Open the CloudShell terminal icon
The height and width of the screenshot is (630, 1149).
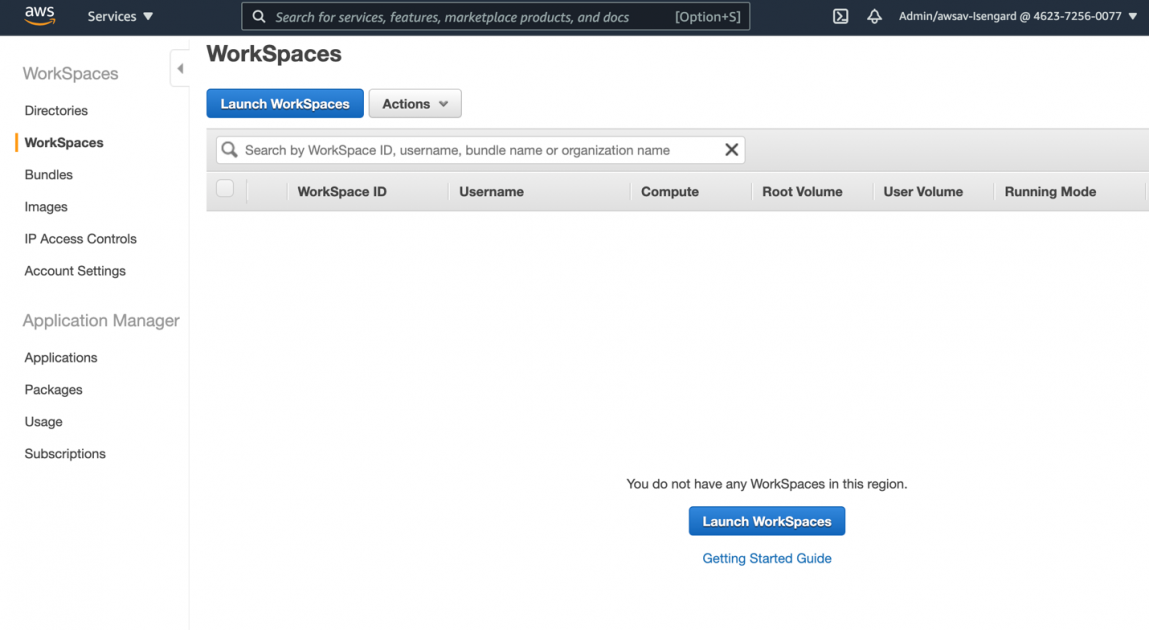[x=840, y=16]
